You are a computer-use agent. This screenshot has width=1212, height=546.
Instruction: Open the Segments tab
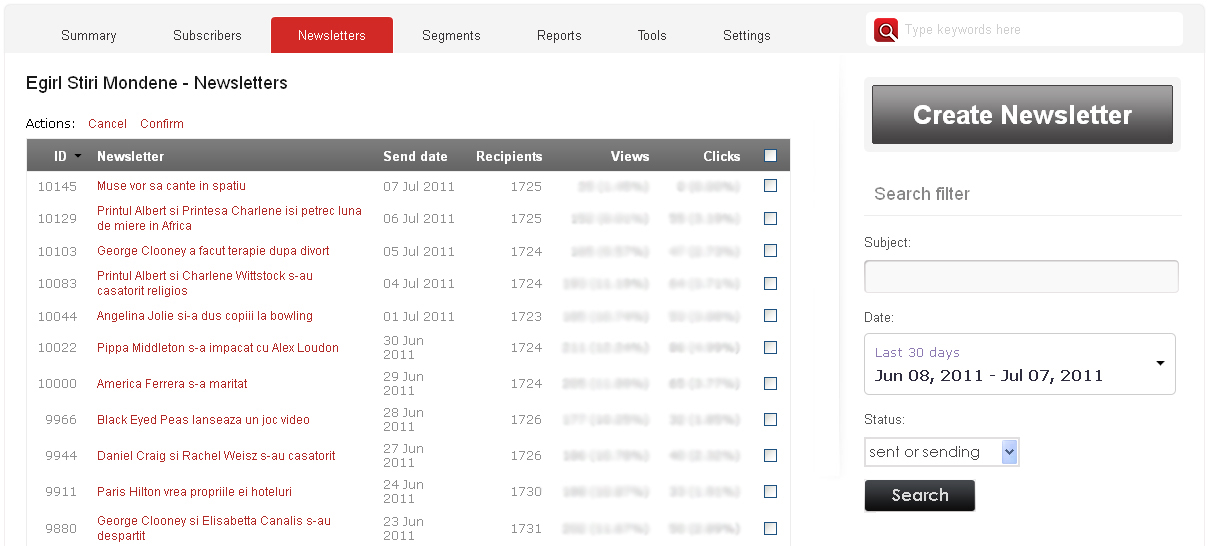[451, 36]
